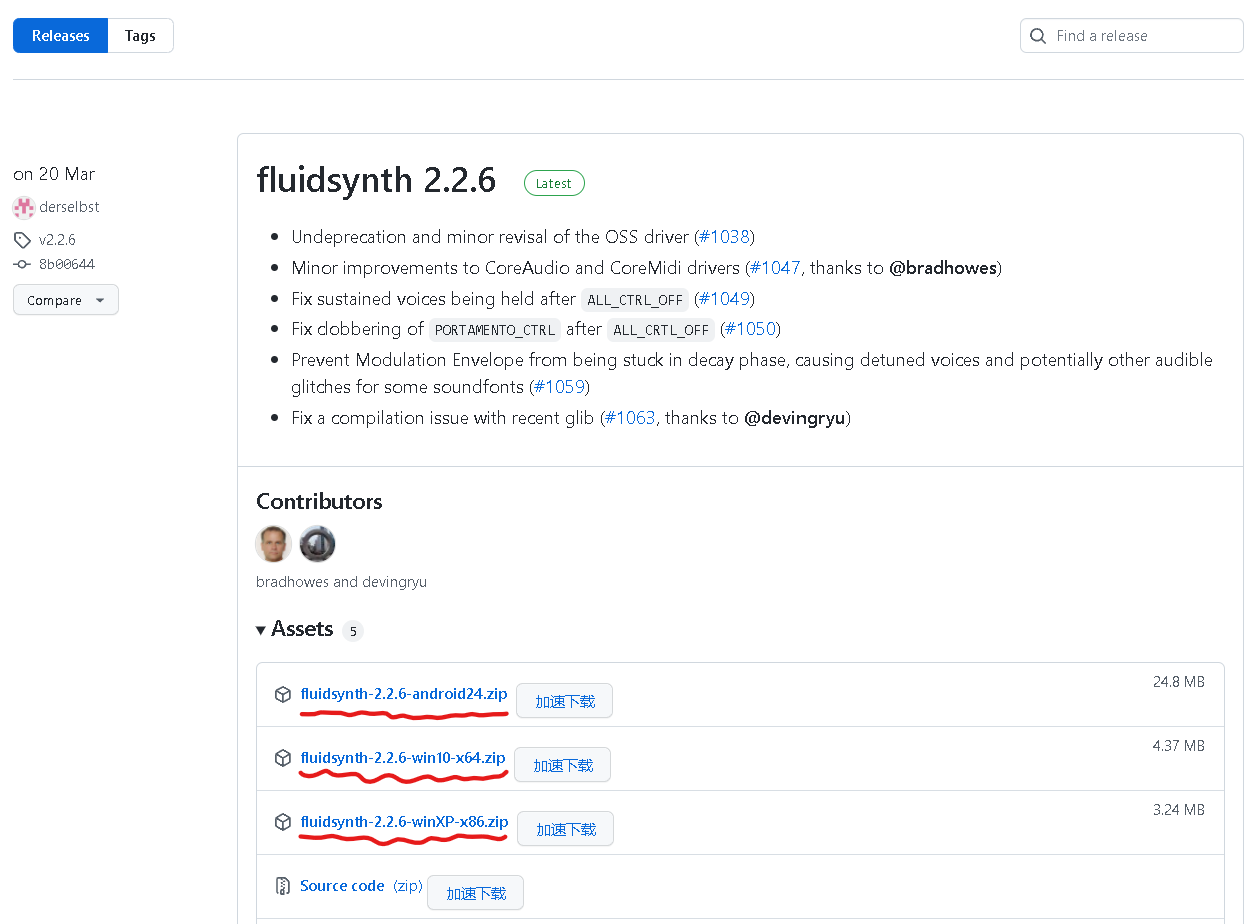
Task: Focus the Find a release search field
Action: (1140, 36)
